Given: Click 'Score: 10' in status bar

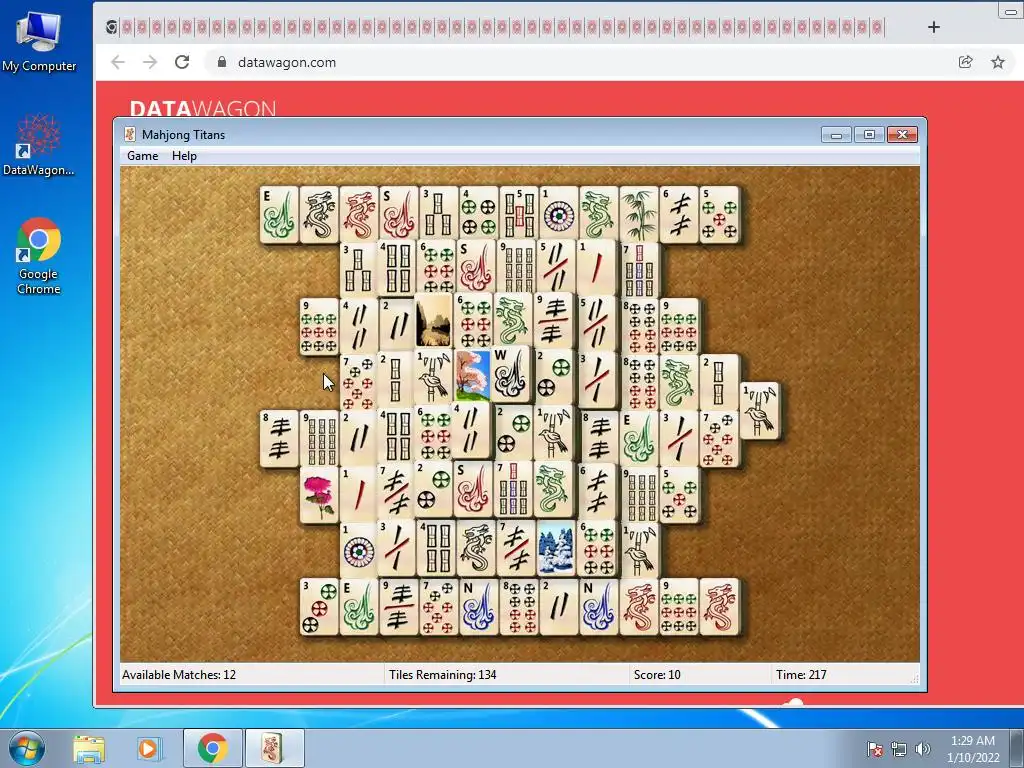Looking at the screenshot, I should pyautogui.click(x=657, y=675).
